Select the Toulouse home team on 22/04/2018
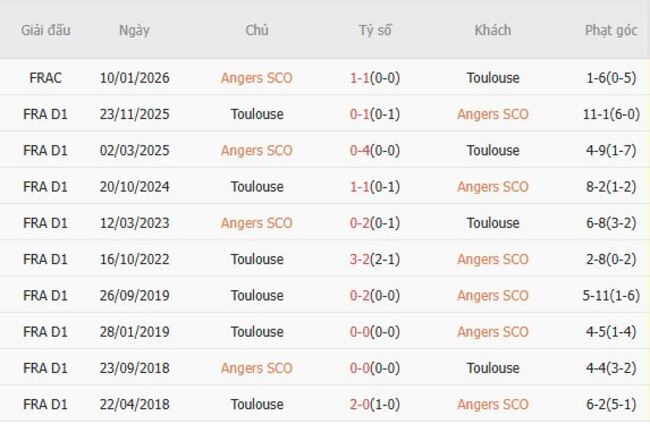650x424 pixels. [256, 404]
